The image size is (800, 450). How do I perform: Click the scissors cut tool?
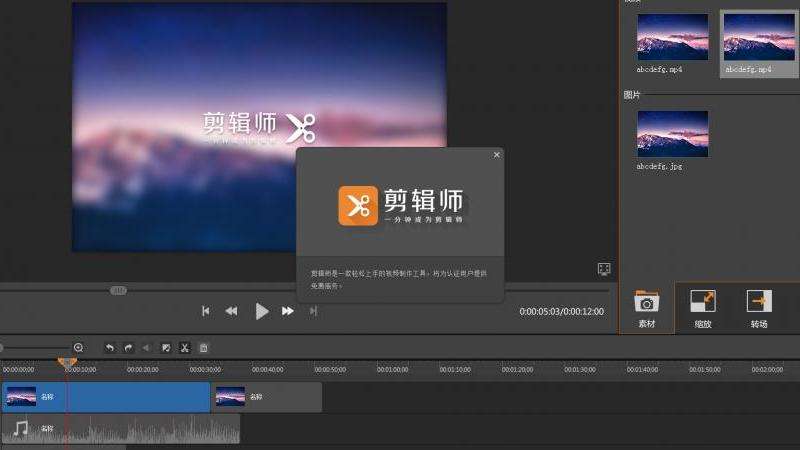tap(185, 348)
